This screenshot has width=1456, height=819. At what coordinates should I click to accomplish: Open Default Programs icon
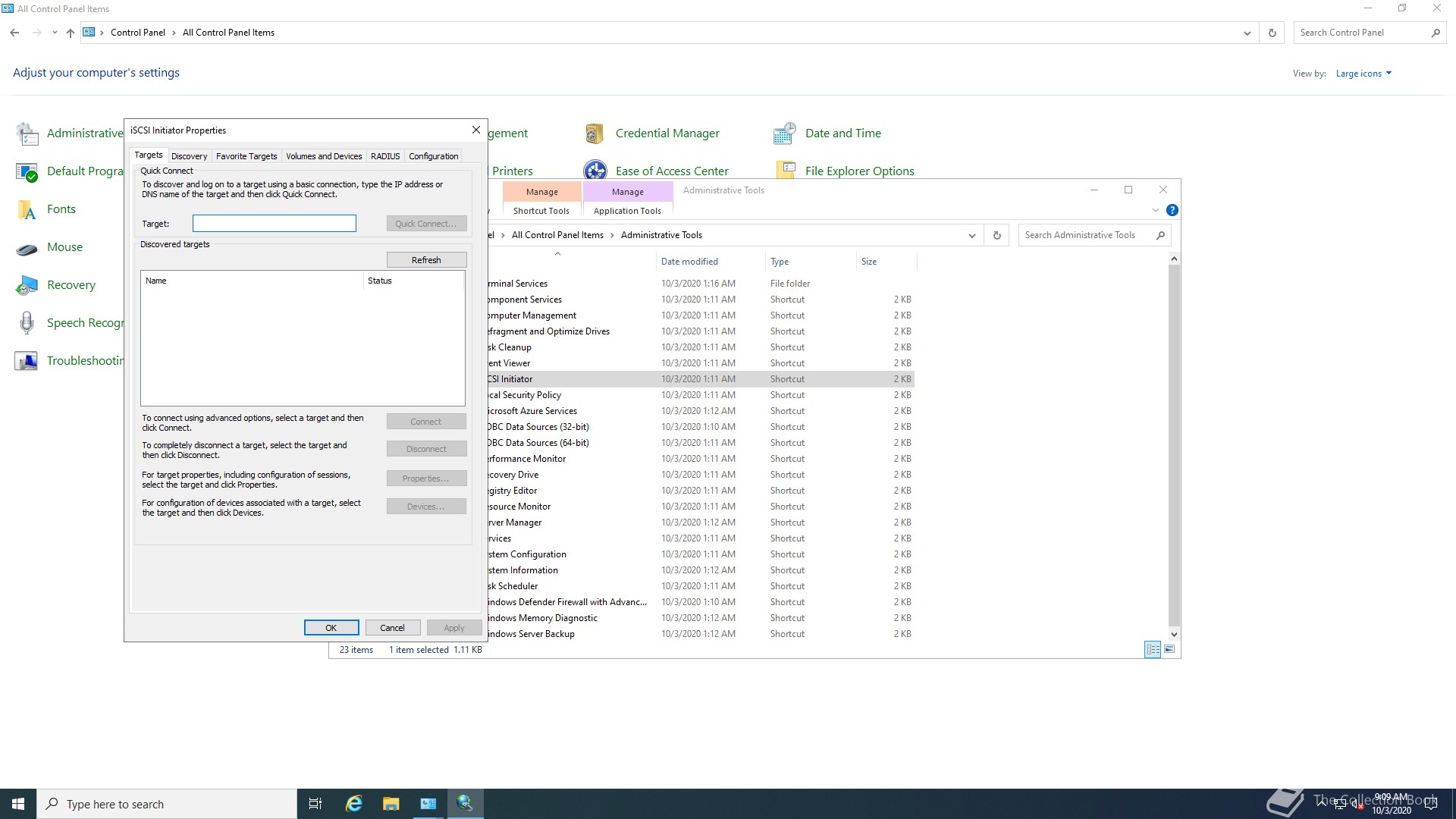tap(27, 171)
